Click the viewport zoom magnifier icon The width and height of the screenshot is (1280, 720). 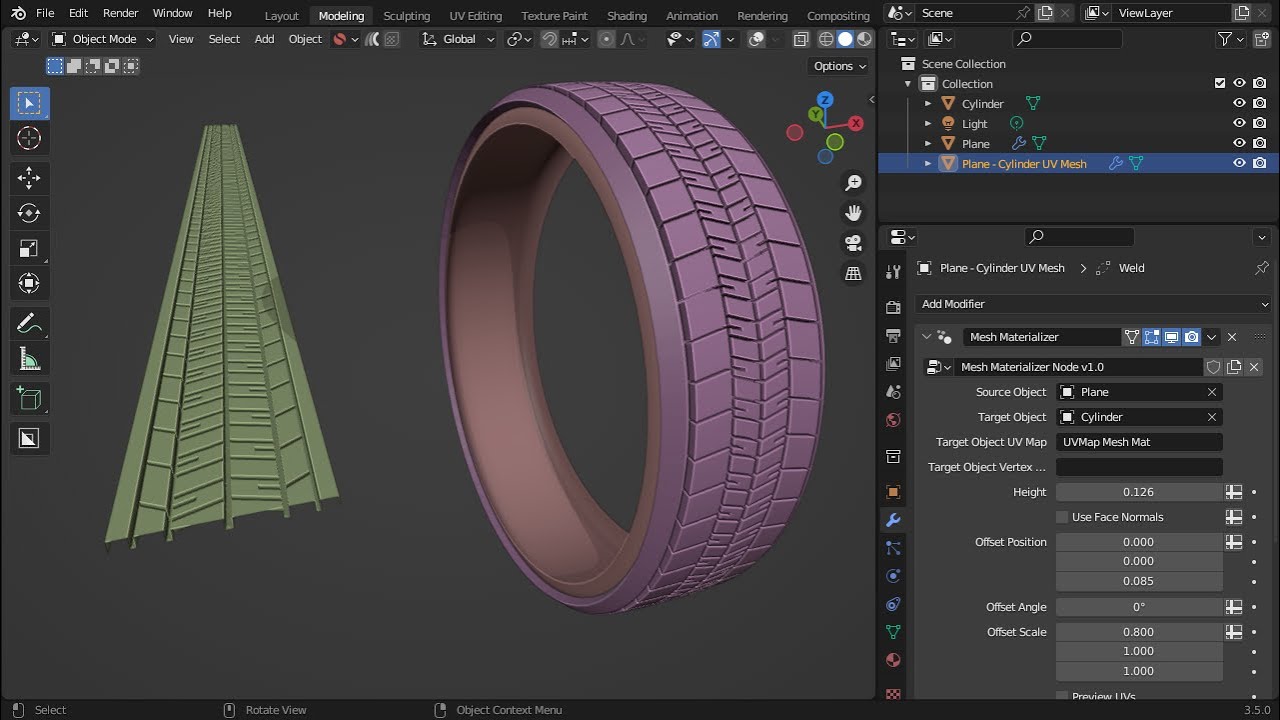tap(853, 182)
